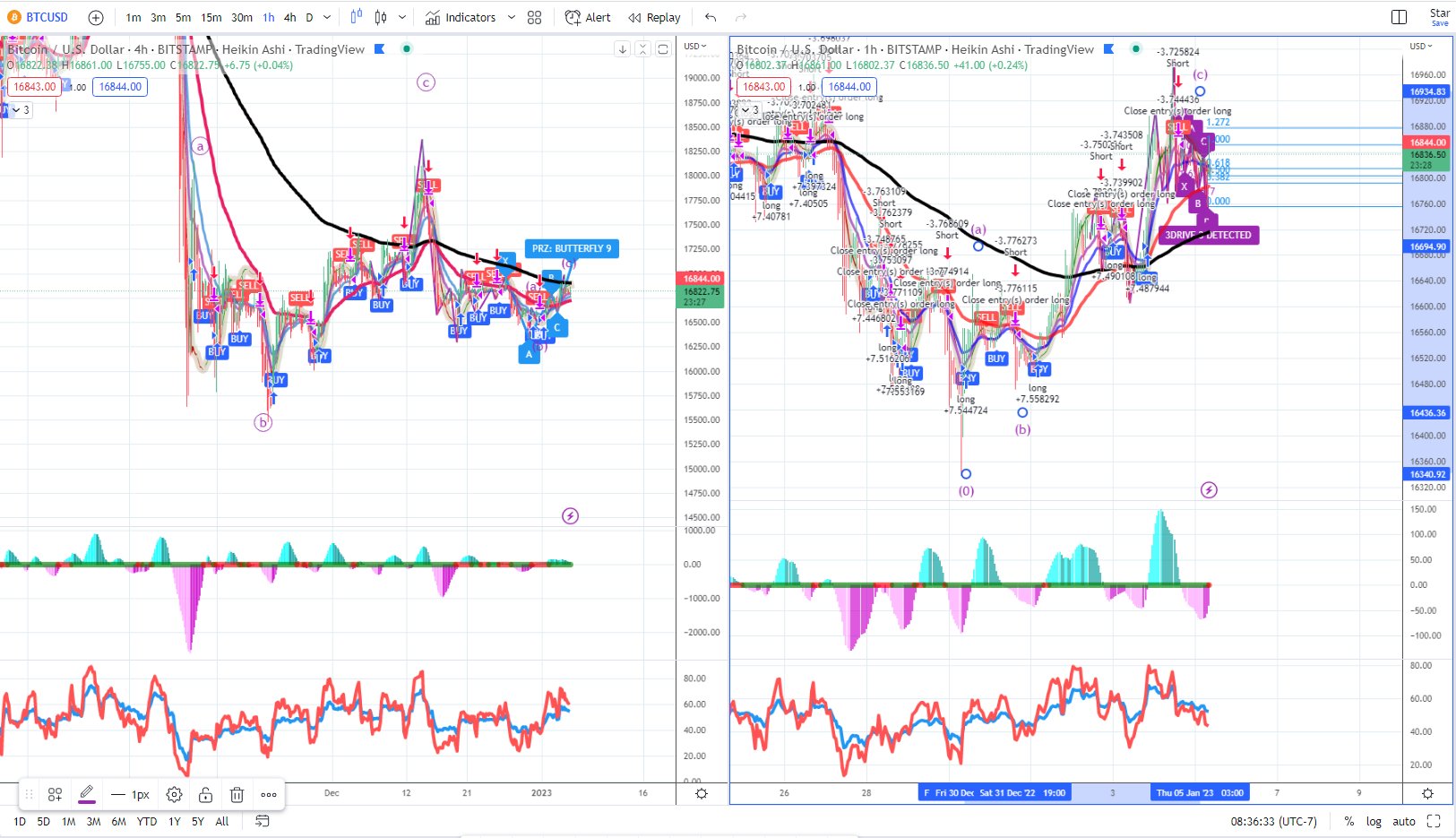Click the 16843.00 sell price box on right chart
Image resolution: width=1456 pixels, height=838 pixels.
click(x=763, y=87)
